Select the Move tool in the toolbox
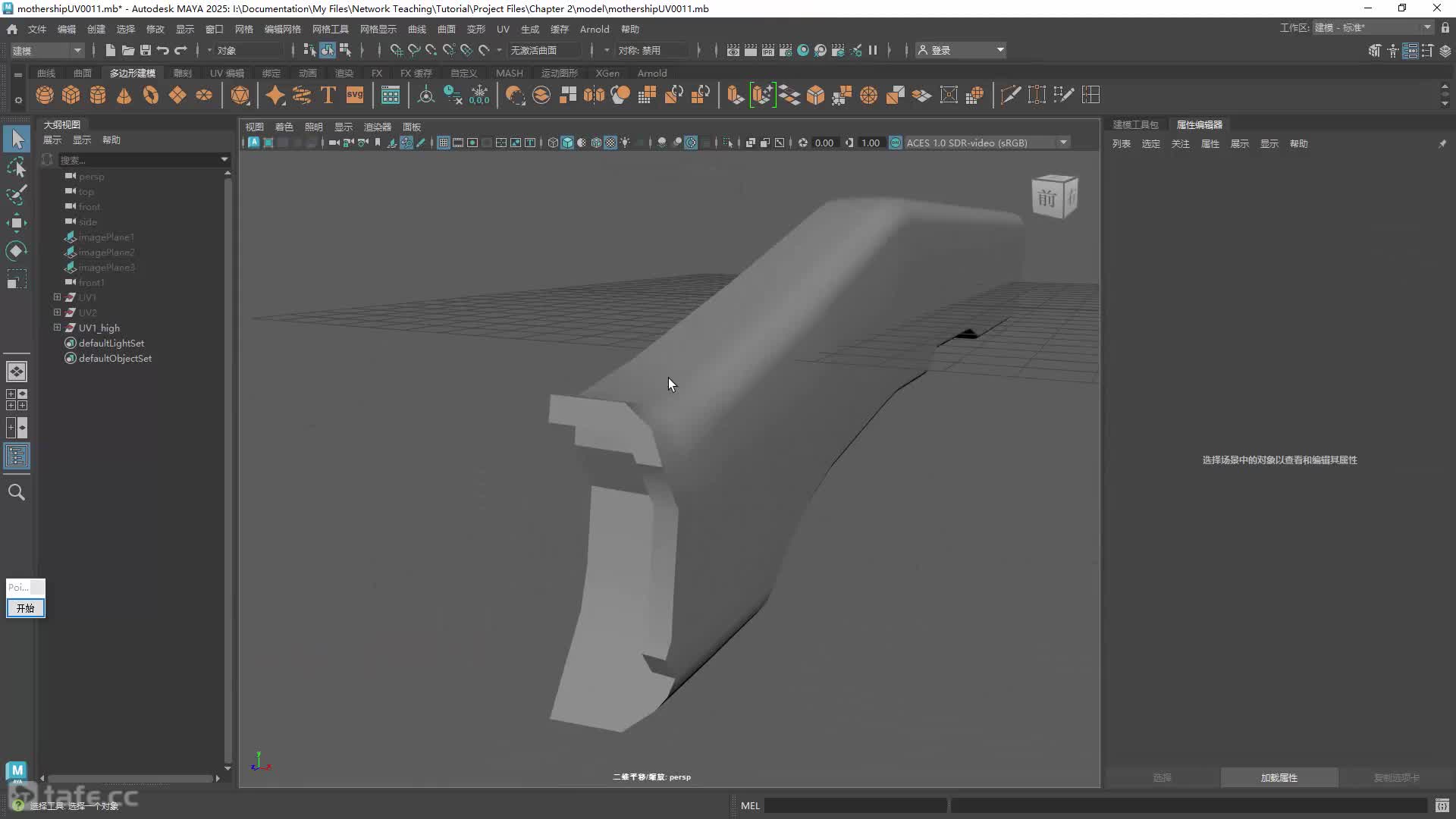This screenshot has height=819, width=1456. [x=17, y=223]
